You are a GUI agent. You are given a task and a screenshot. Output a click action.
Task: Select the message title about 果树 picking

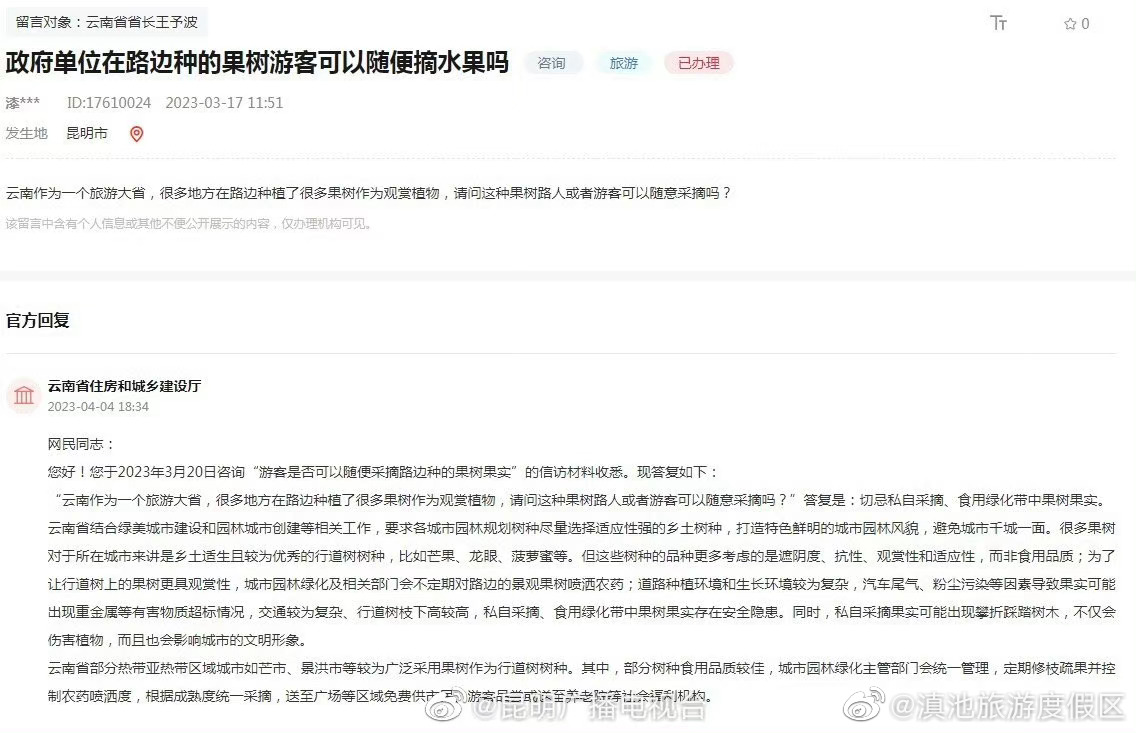257,63
